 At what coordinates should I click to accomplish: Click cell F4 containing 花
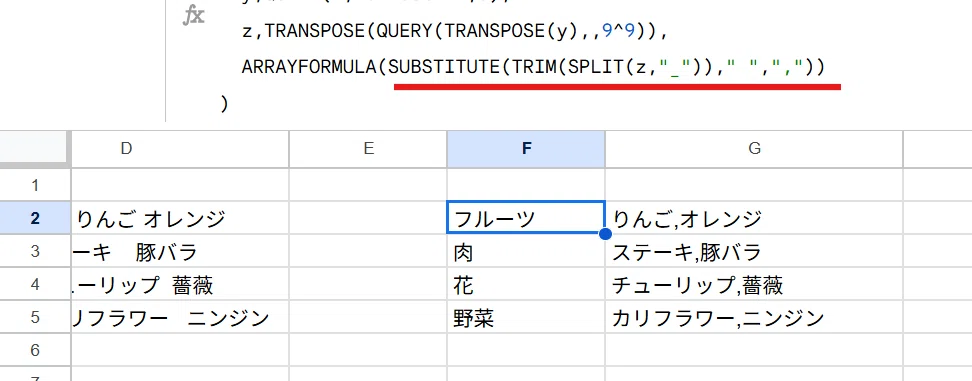526,285
